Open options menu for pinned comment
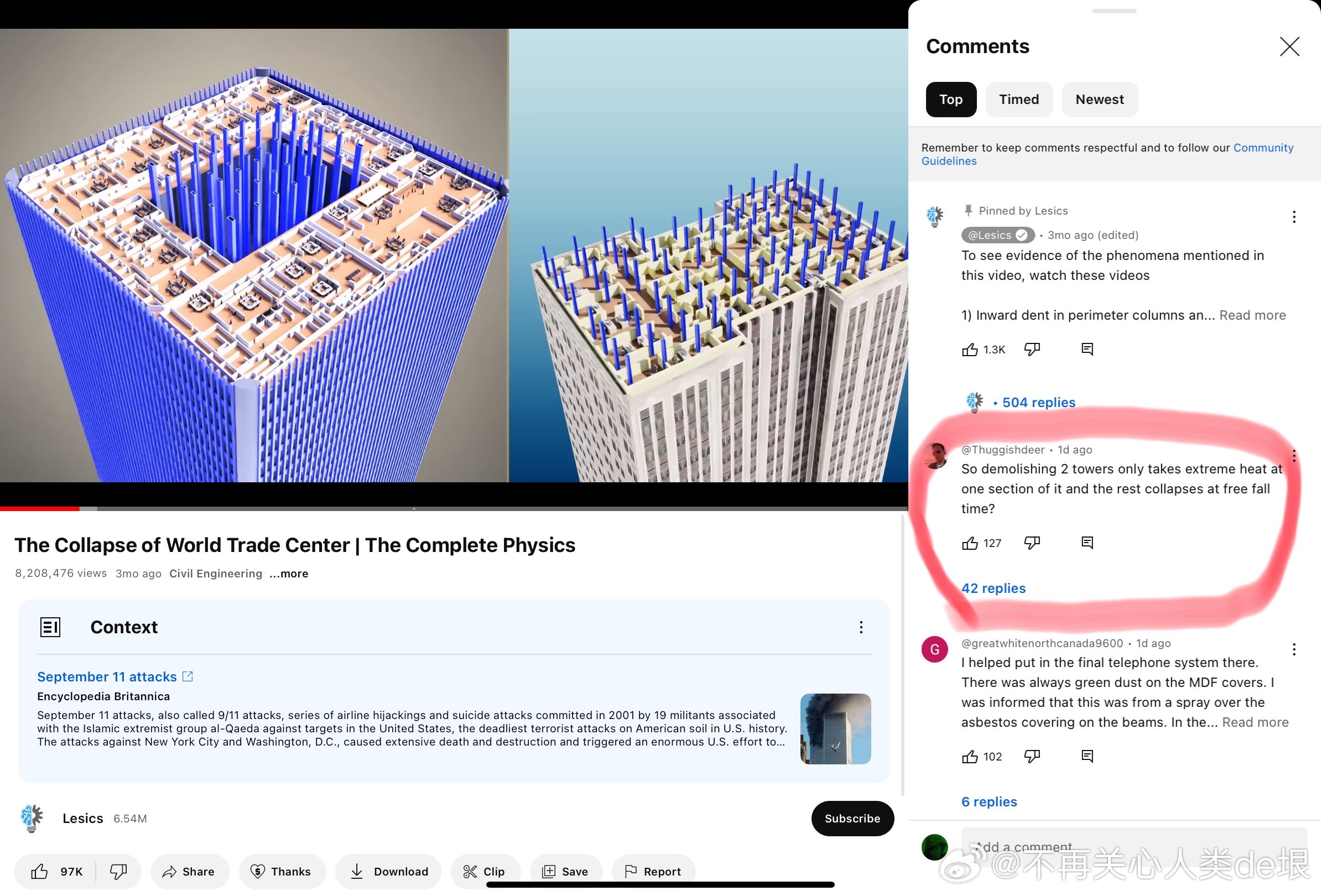This screenshot has height=896, width=1321. pos(1294,216)
